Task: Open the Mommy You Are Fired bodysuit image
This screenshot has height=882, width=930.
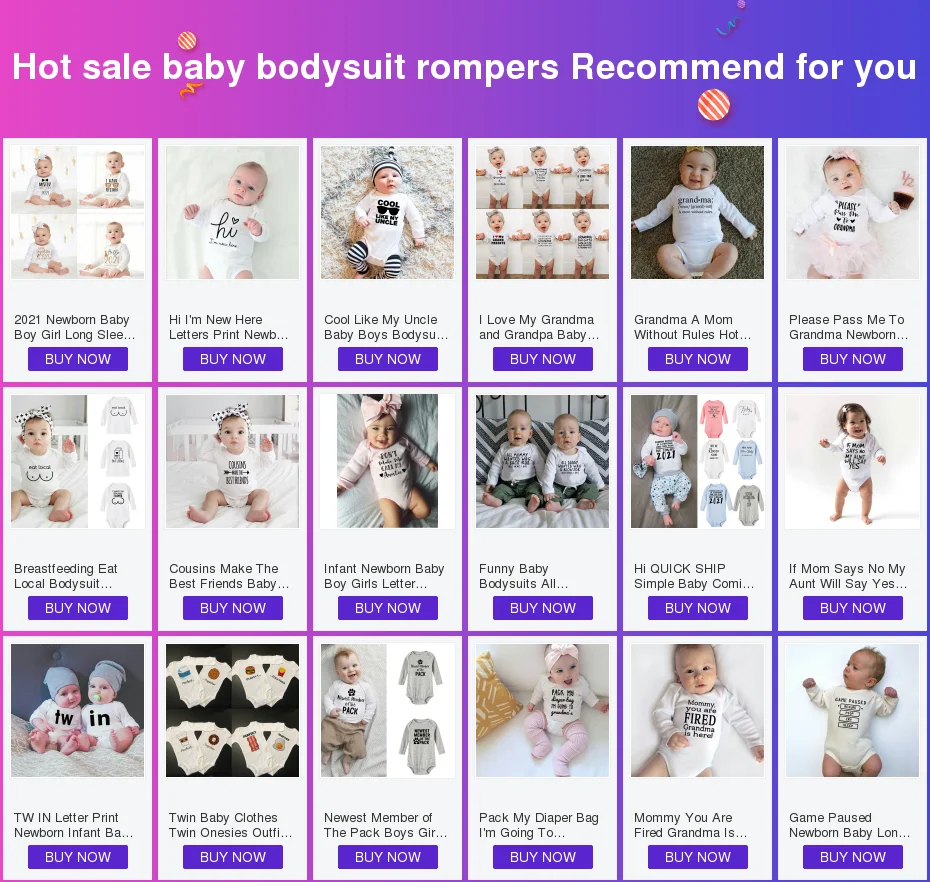Action: coord(698,711)
